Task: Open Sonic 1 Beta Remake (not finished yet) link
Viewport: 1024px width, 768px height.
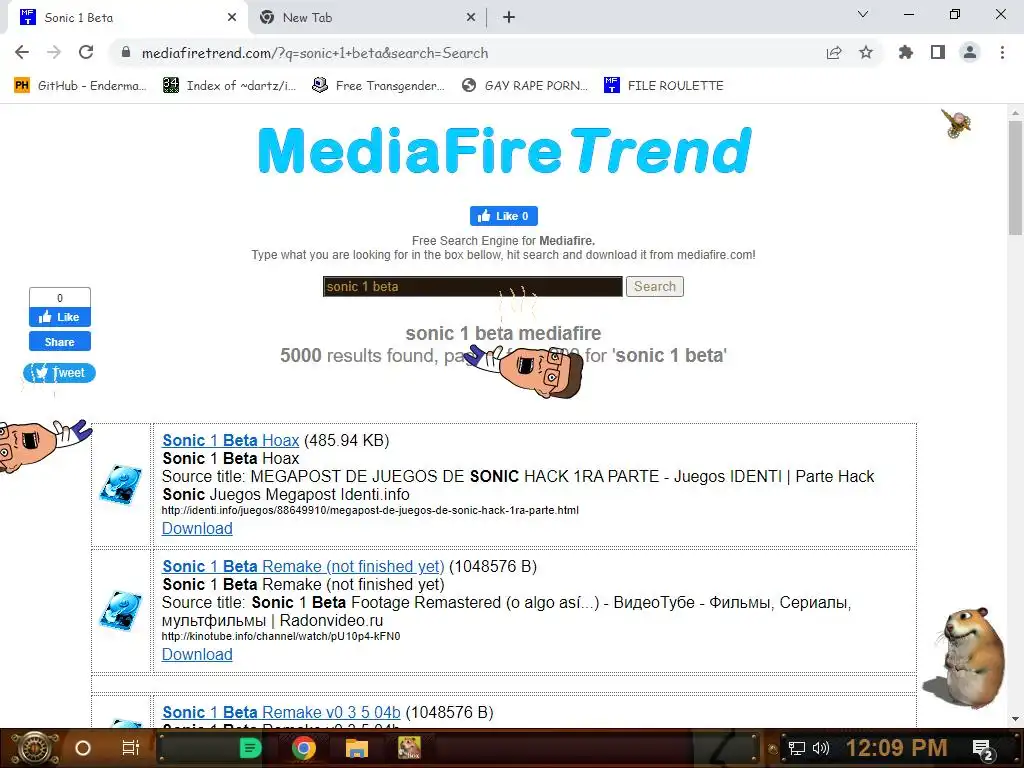Action: point(303,566)
